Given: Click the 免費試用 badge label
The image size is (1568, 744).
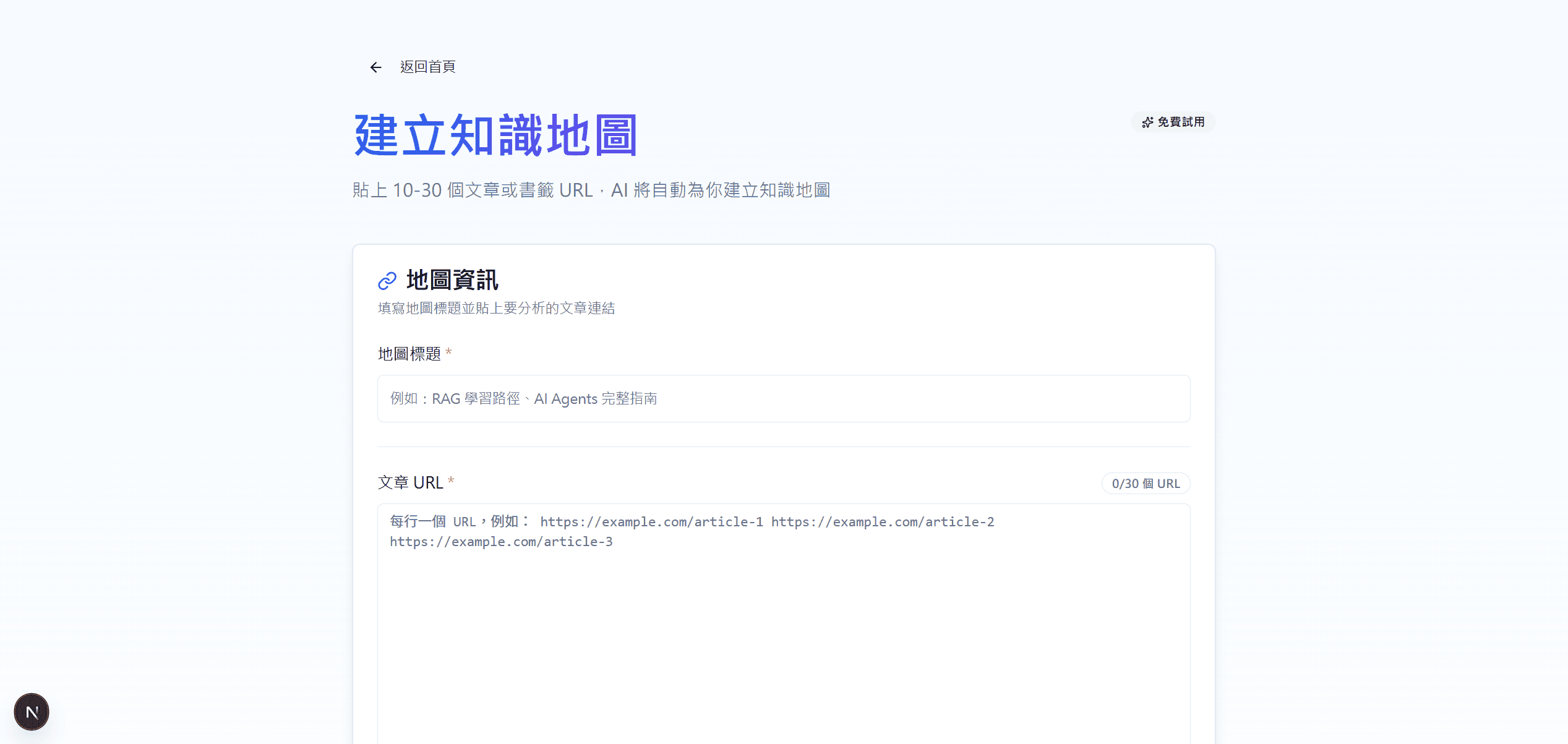Looking at the screenshot, I should pyautogui.click(x=1181, y=122).
